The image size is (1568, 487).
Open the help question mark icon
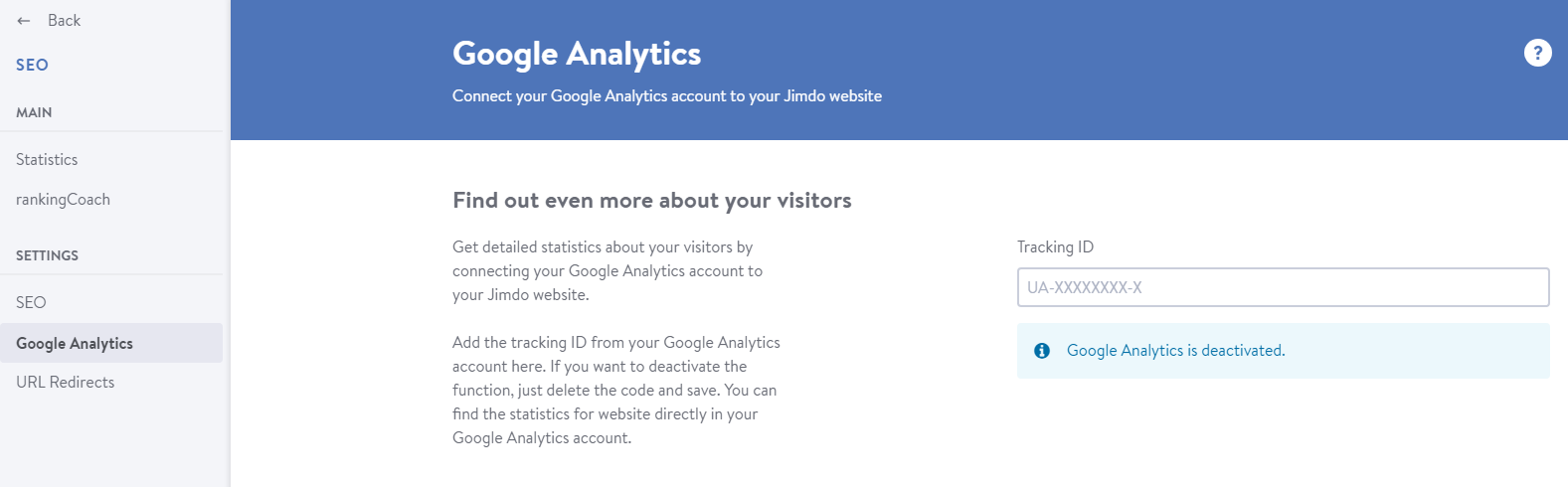[1537, 53]
